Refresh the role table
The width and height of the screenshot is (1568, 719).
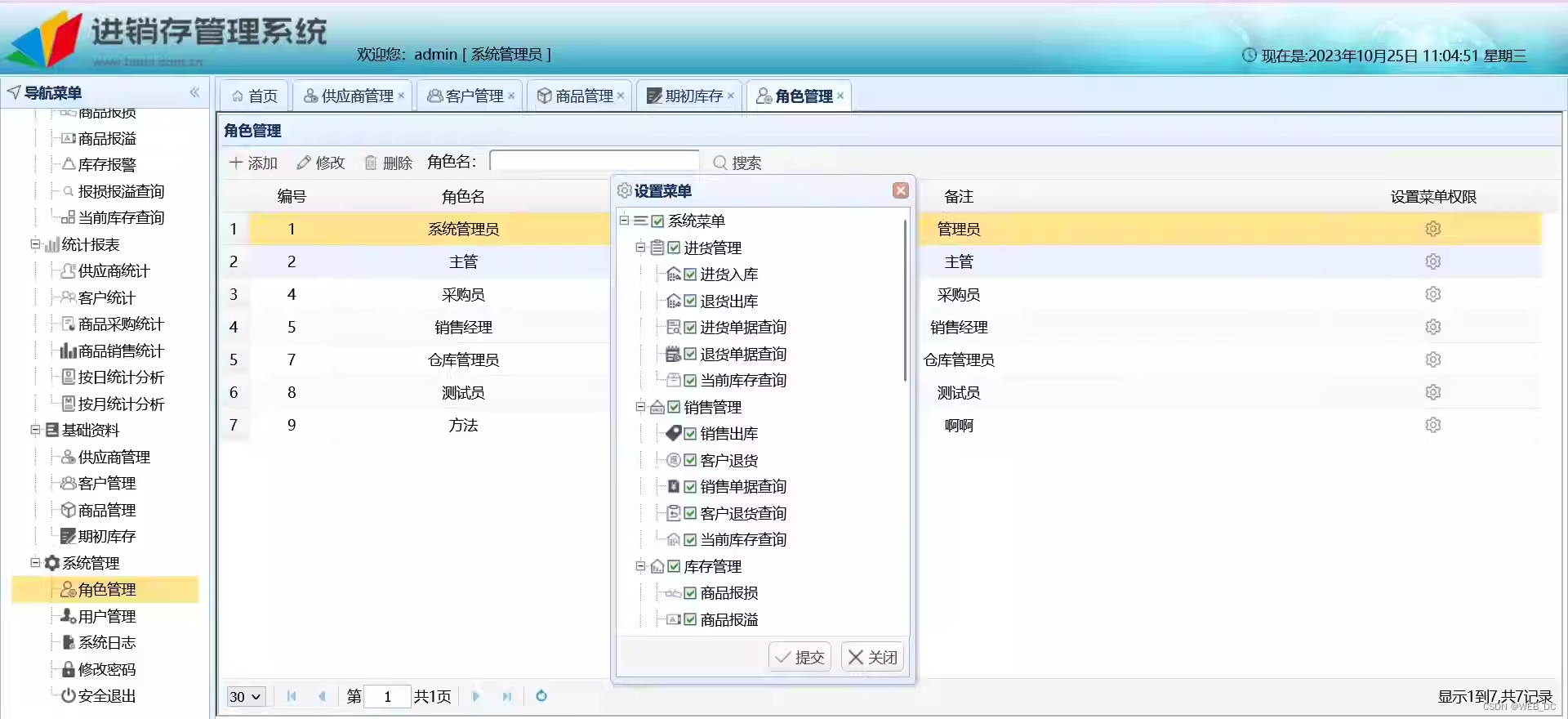pos(541,696)
